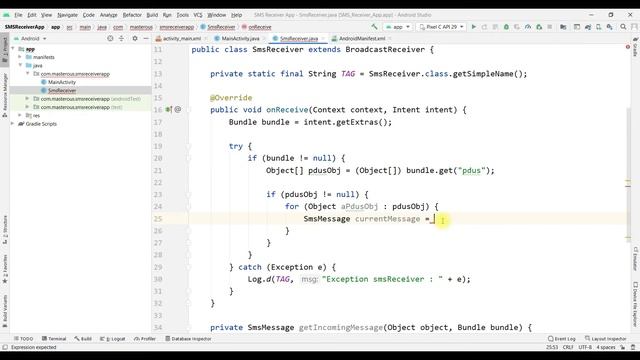
Task: Expand the androidTest package node
Action: (27, 99)
